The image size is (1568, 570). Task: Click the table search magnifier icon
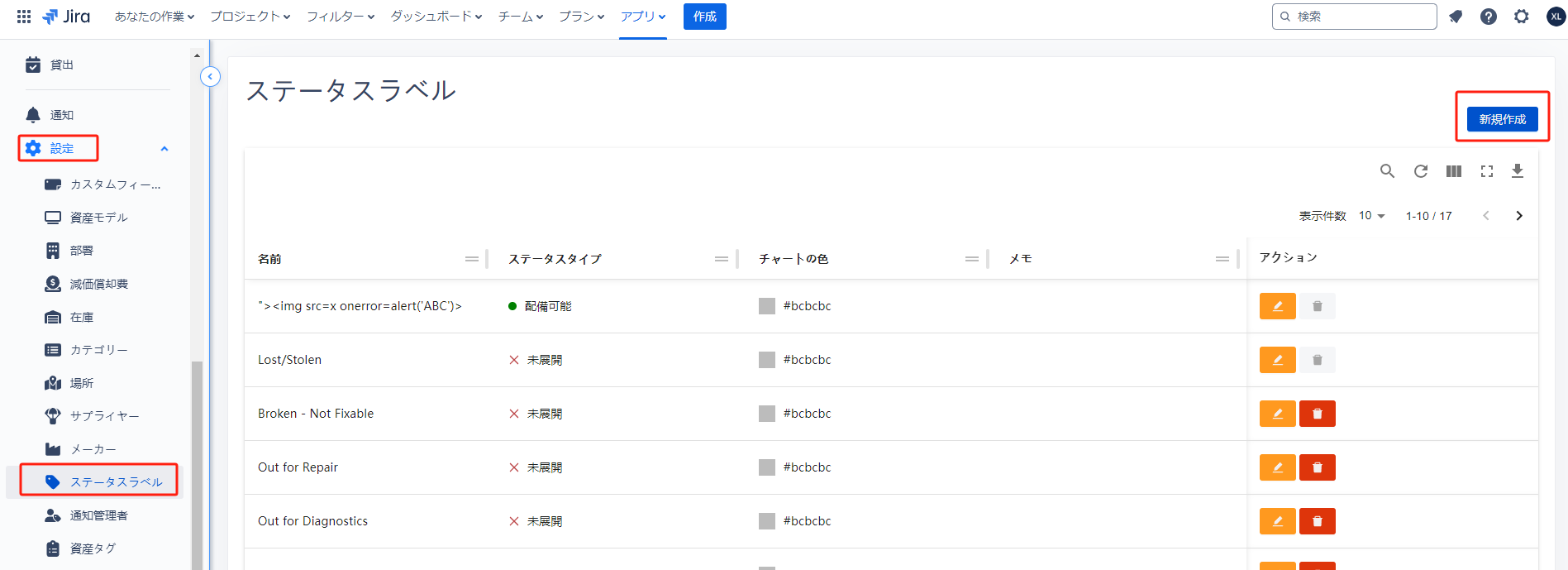tap(1387, 171)
